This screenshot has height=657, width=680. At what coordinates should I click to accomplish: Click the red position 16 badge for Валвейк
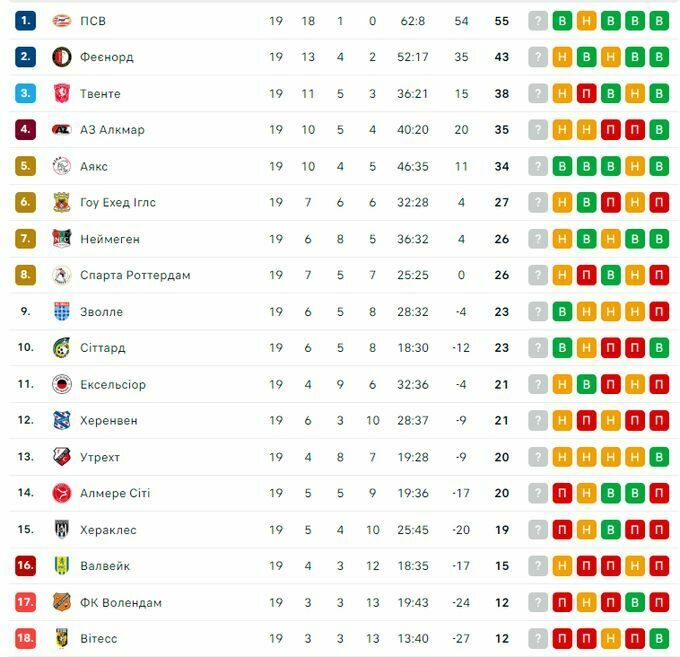click(26, 566)
